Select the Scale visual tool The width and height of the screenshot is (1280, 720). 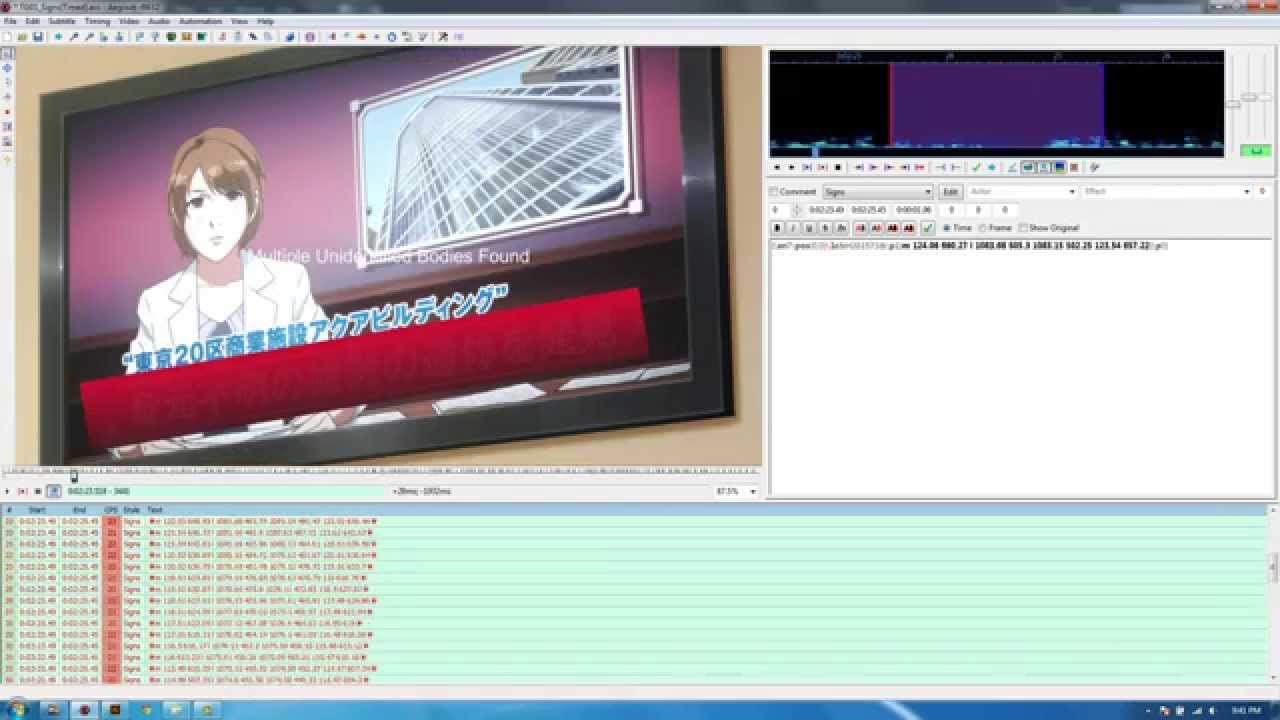7,111
